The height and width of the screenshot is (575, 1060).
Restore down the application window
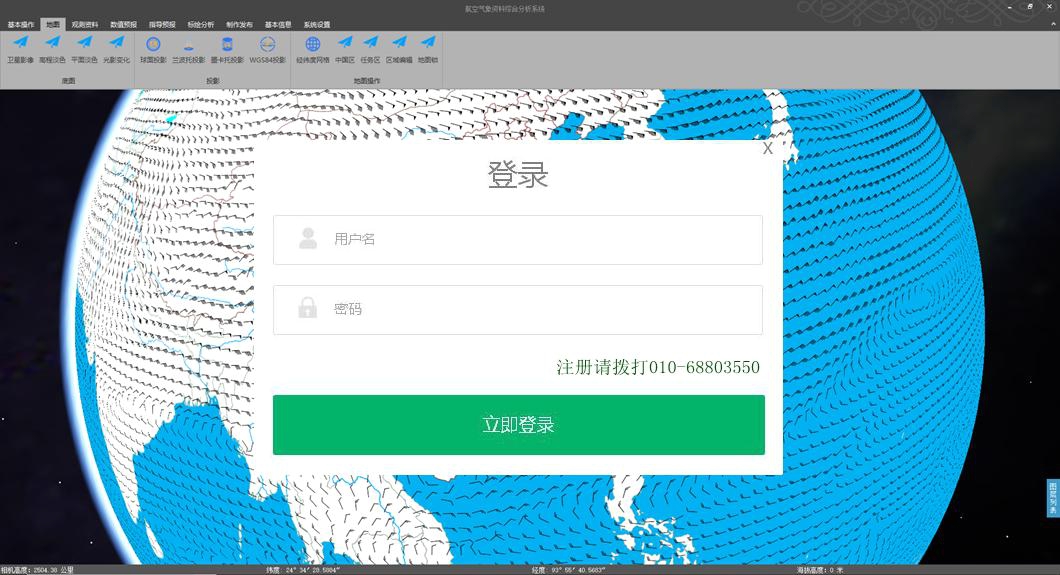[x=1030, y=7]
